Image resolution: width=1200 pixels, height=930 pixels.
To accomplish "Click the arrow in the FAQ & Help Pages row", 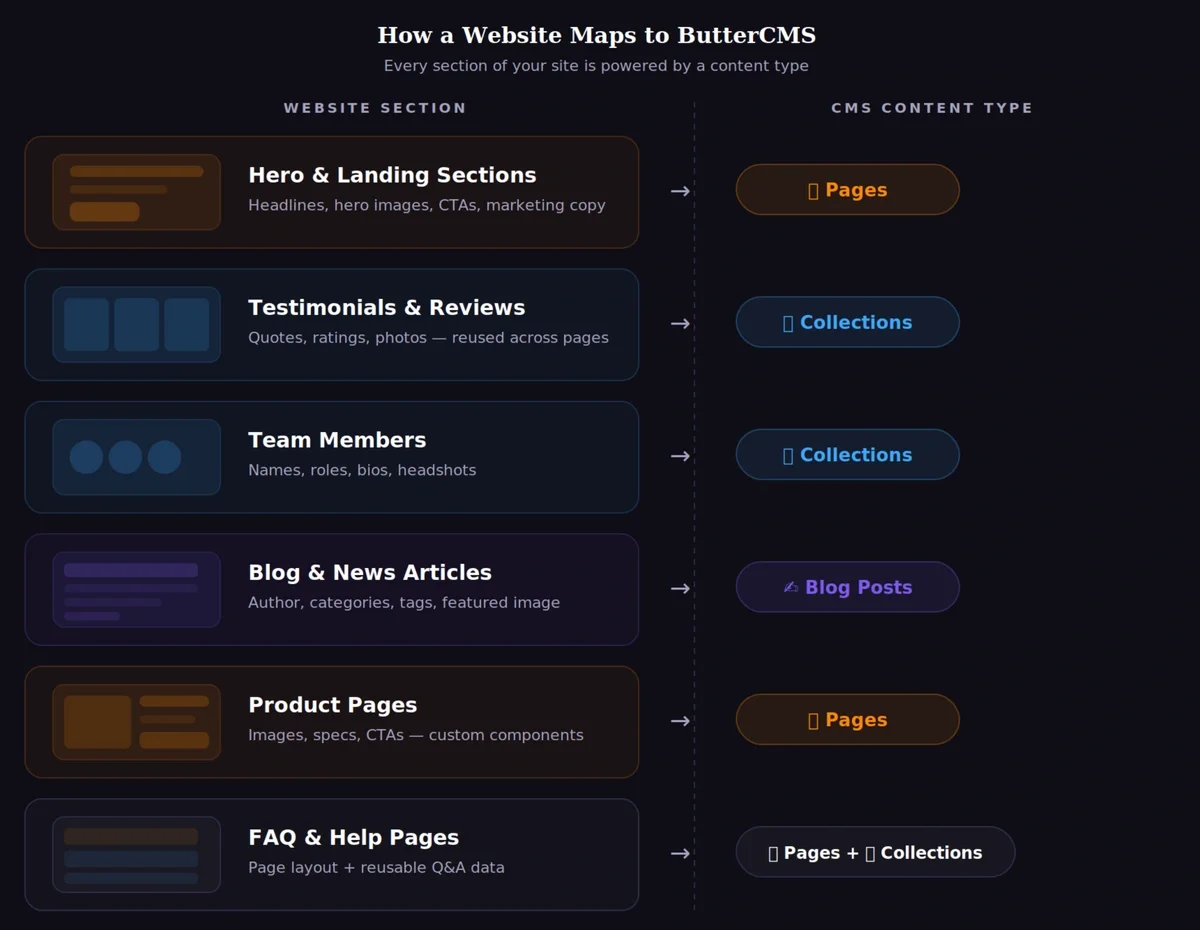I will tap(680, 853).
